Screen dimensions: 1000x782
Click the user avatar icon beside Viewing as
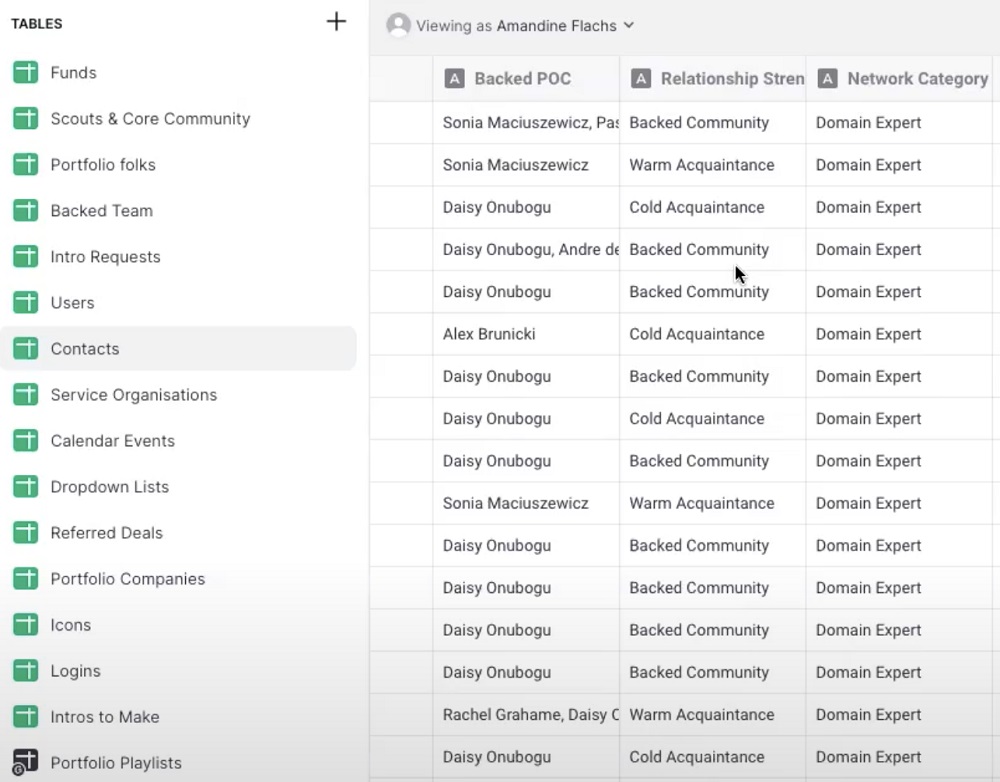click(399, 26)
